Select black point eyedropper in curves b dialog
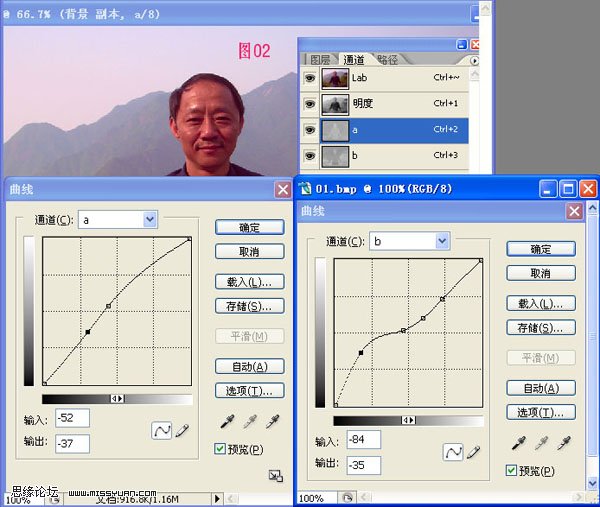Image resolution: width=600 pixels, height=507 pixels. 519,443
